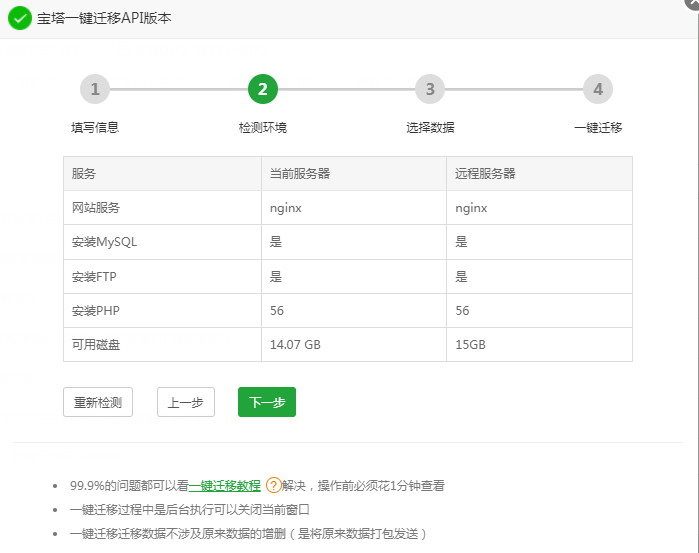
Task: Click the remote server 15GB cell
Action: tap(470, 344)
